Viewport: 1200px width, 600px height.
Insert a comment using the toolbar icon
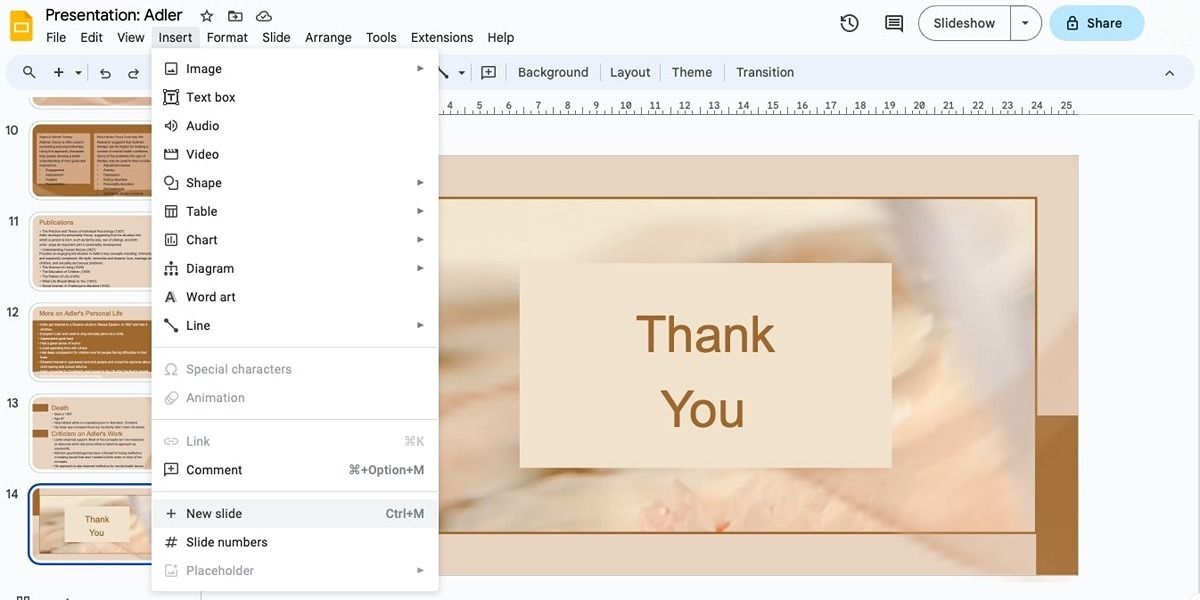click(x=488, y=71)
